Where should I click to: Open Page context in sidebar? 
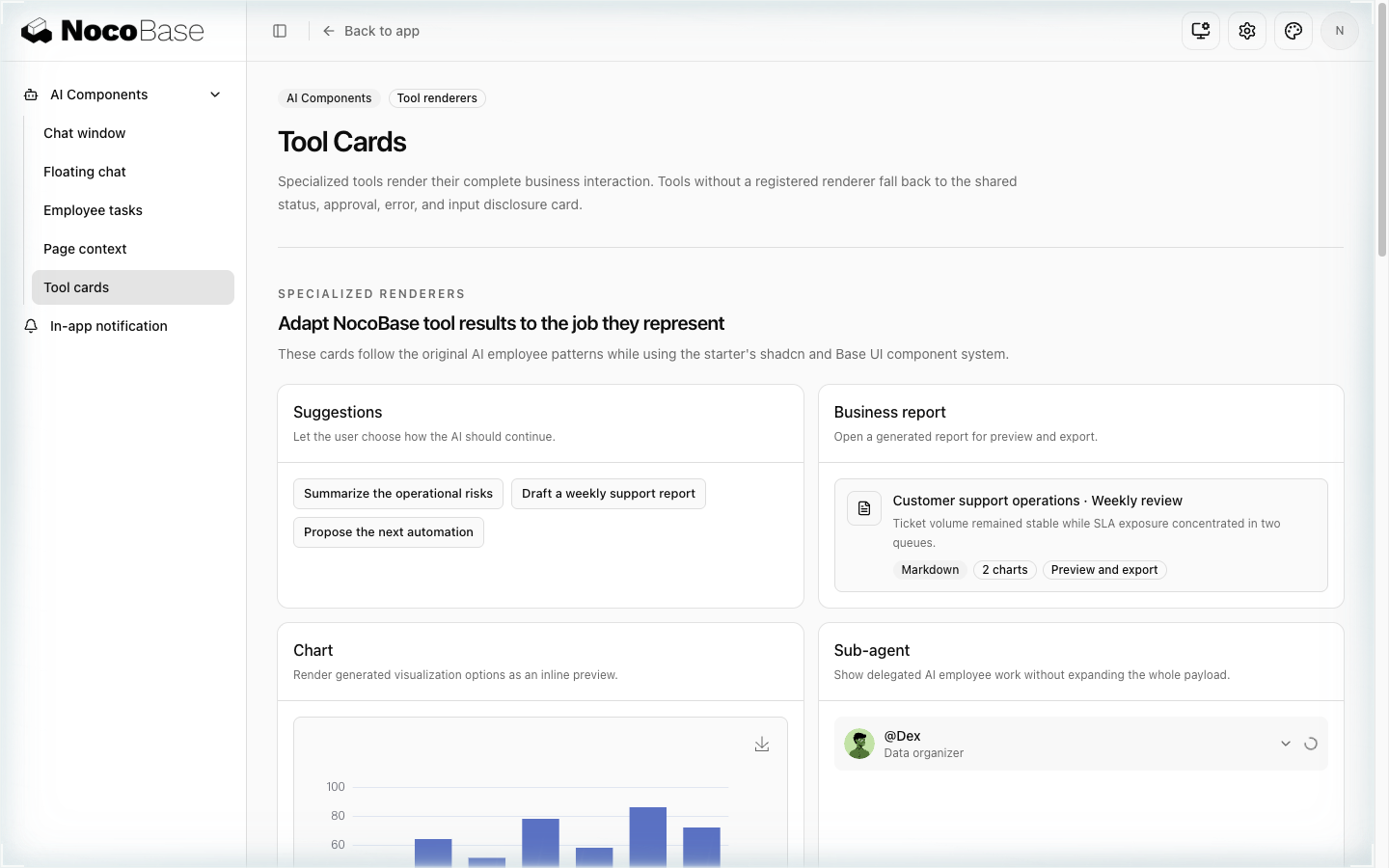(x=133, y=249)
